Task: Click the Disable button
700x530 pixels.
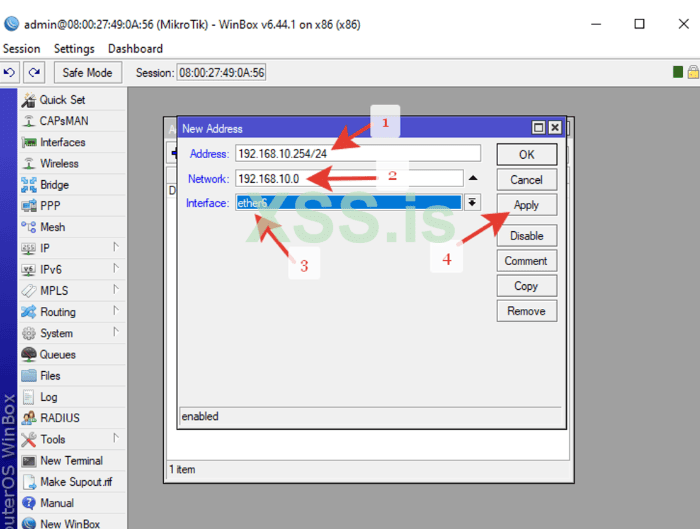Action: [x=527, y=236]
